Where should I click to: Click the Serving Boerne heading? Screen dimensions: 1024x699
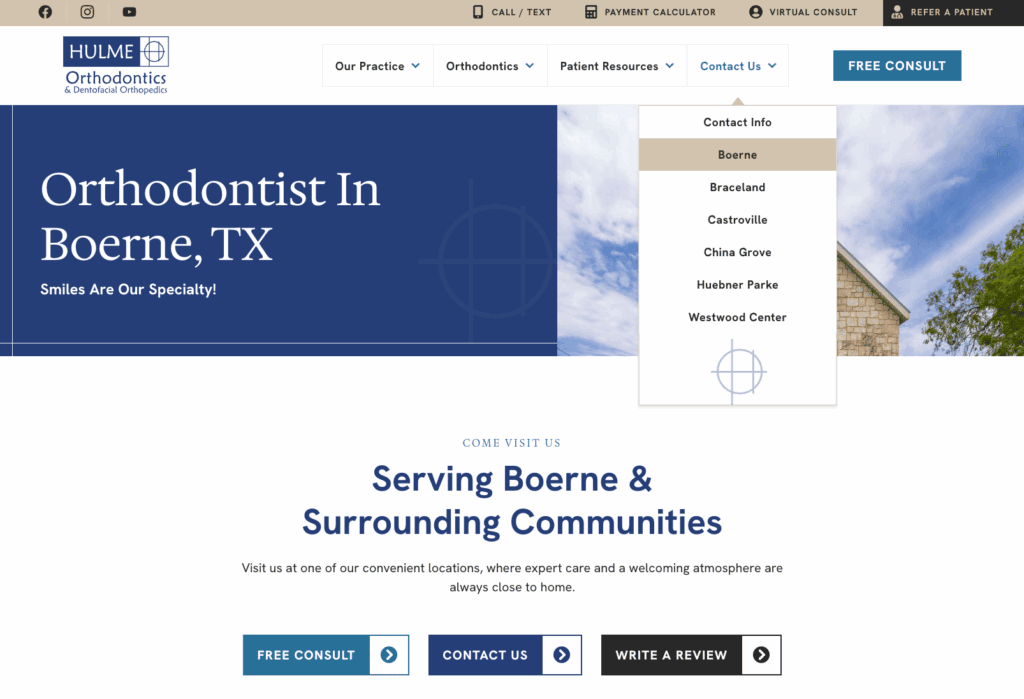512,500
